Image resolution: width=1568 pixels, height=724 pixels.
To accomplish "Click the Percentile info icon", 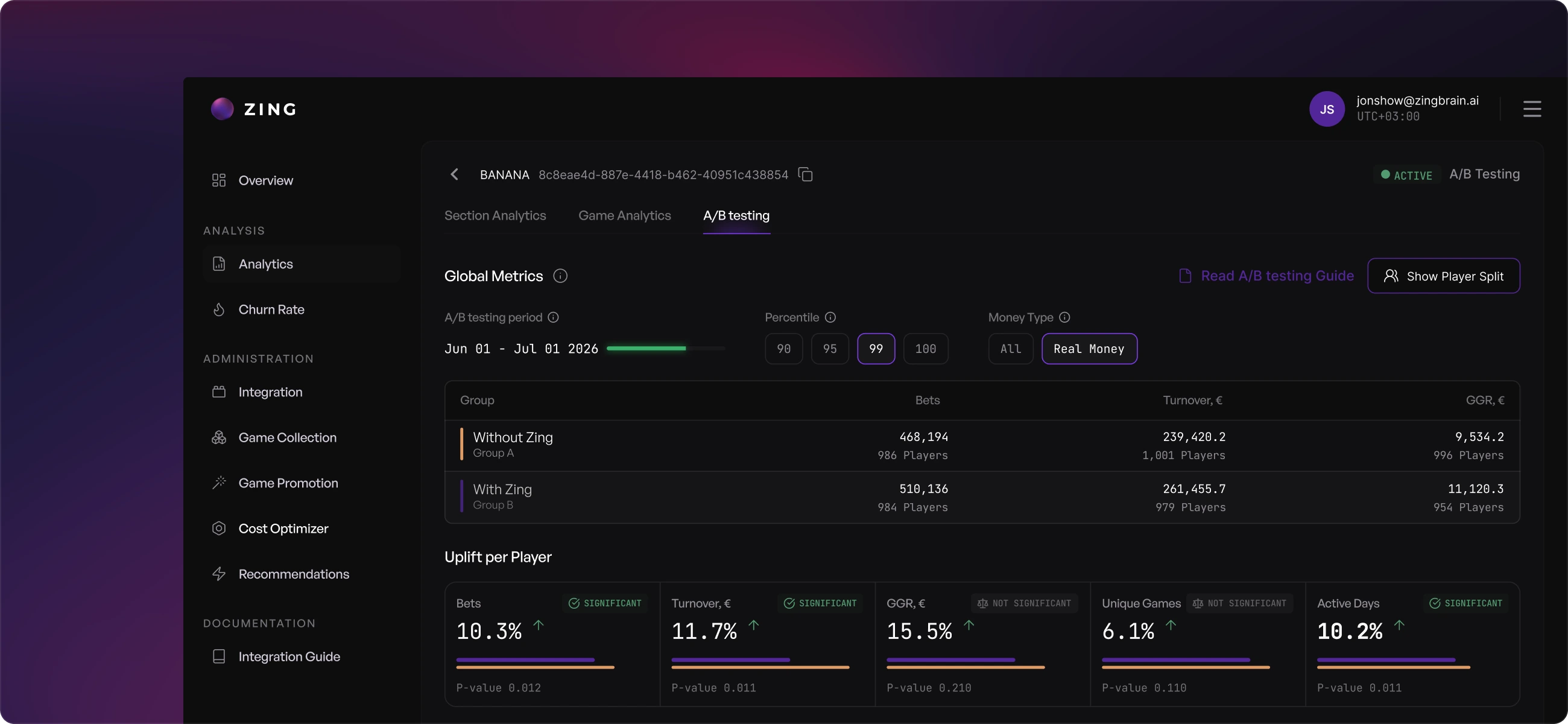I will 830,317.
